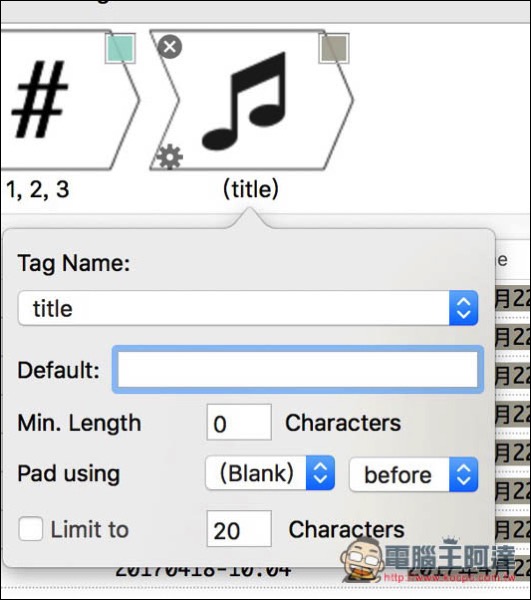Click the Min. Length characters field

(x=239, y=422)
